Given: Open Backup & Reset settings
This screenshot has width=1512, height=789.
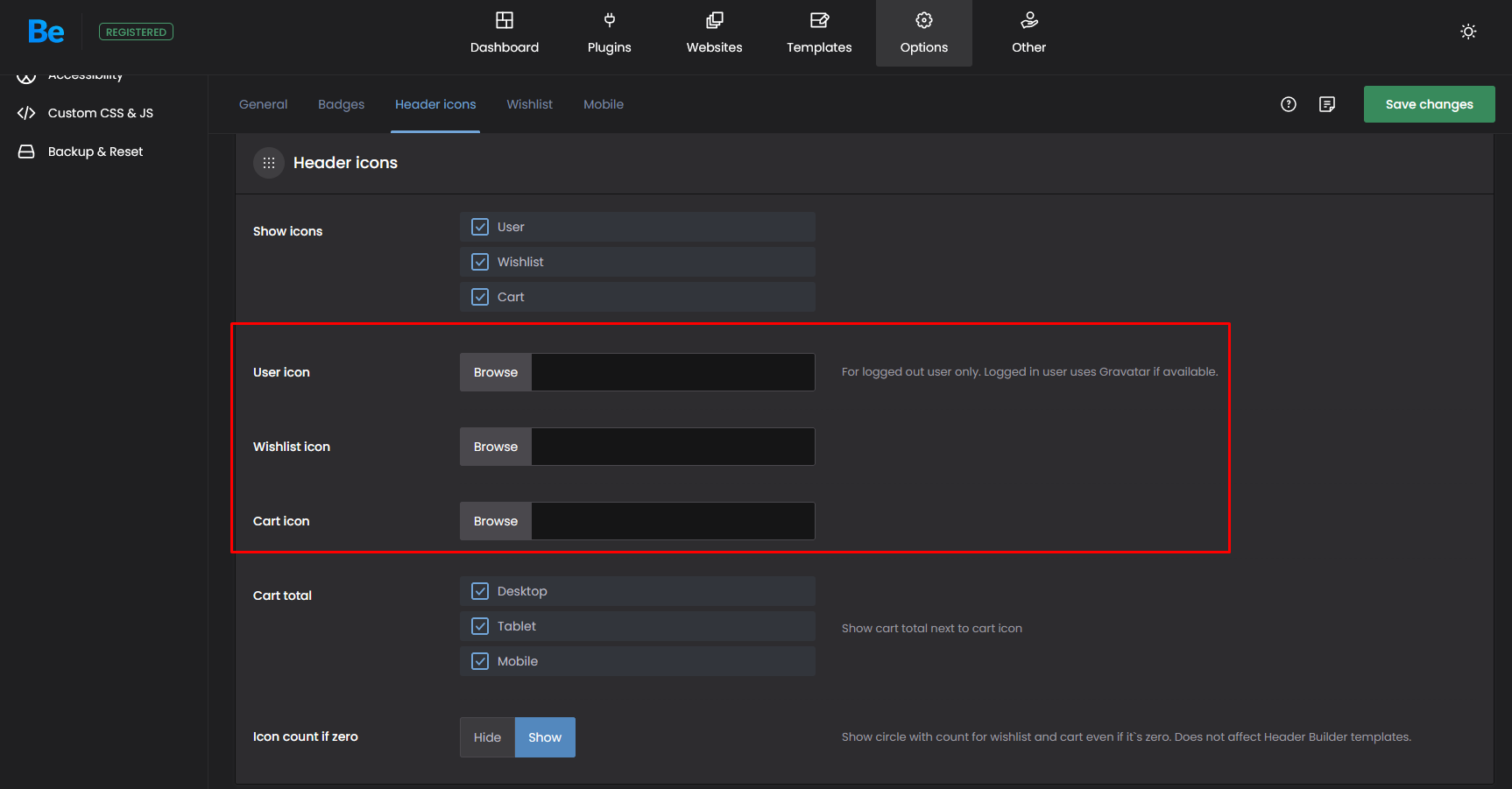Looking at the screenshot, I should click(95, 151).
